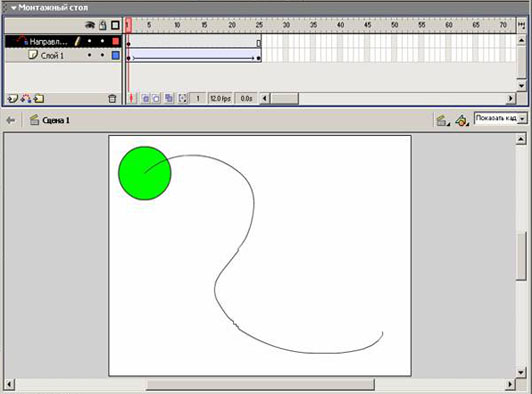Enable Edit Multiple Frames
Screen dimensions: 532x394
click(x=169, y=99)
